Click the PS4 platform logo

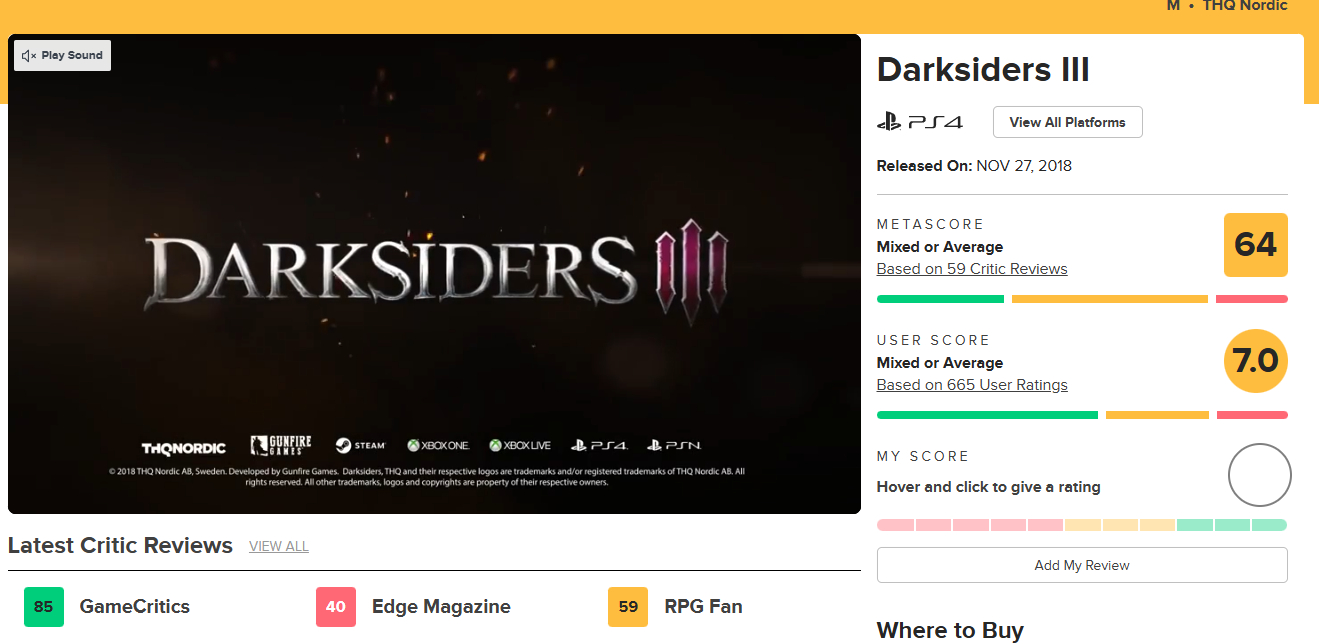(x=919, y=123)
